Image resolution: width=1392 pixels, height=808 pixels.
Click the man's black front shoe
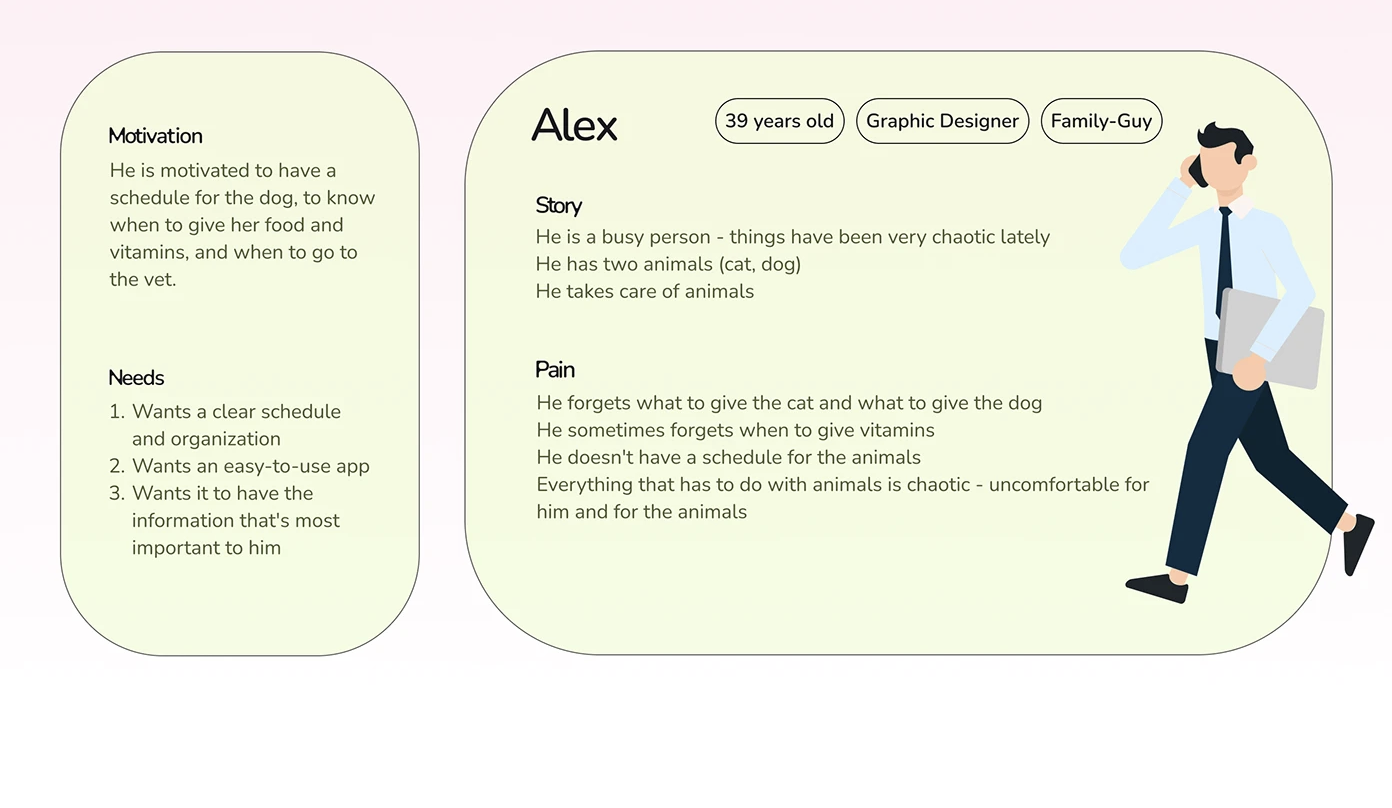1157,588
